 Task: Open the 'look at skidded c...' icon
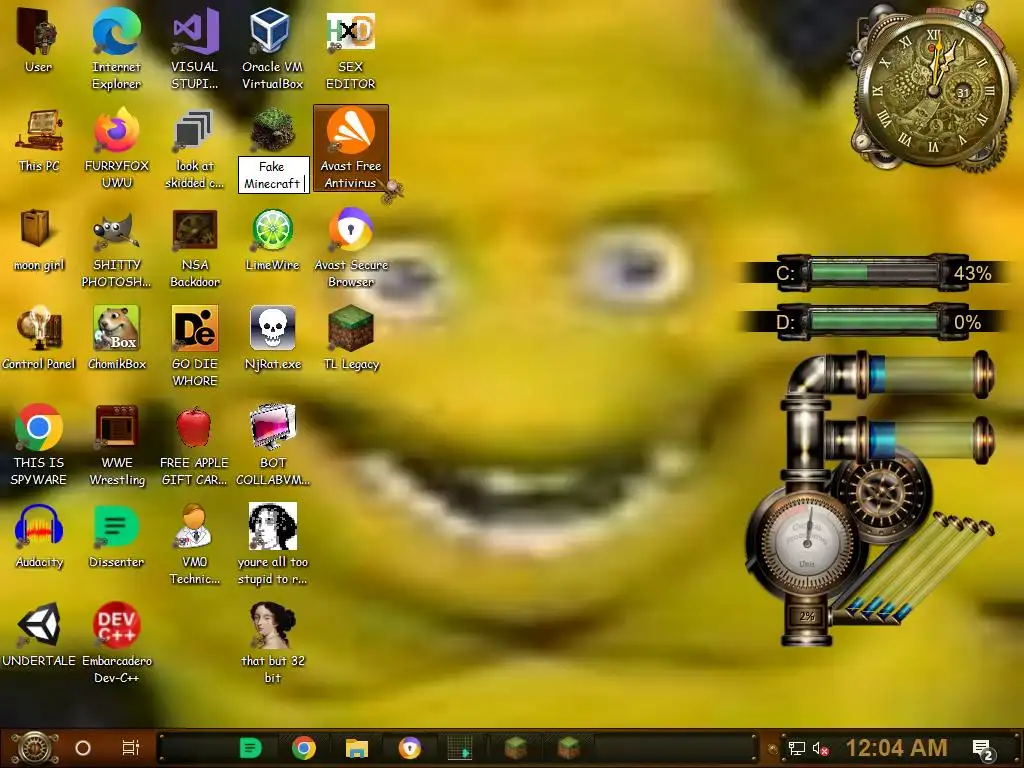pyautogui.click(x=194, y=131)
